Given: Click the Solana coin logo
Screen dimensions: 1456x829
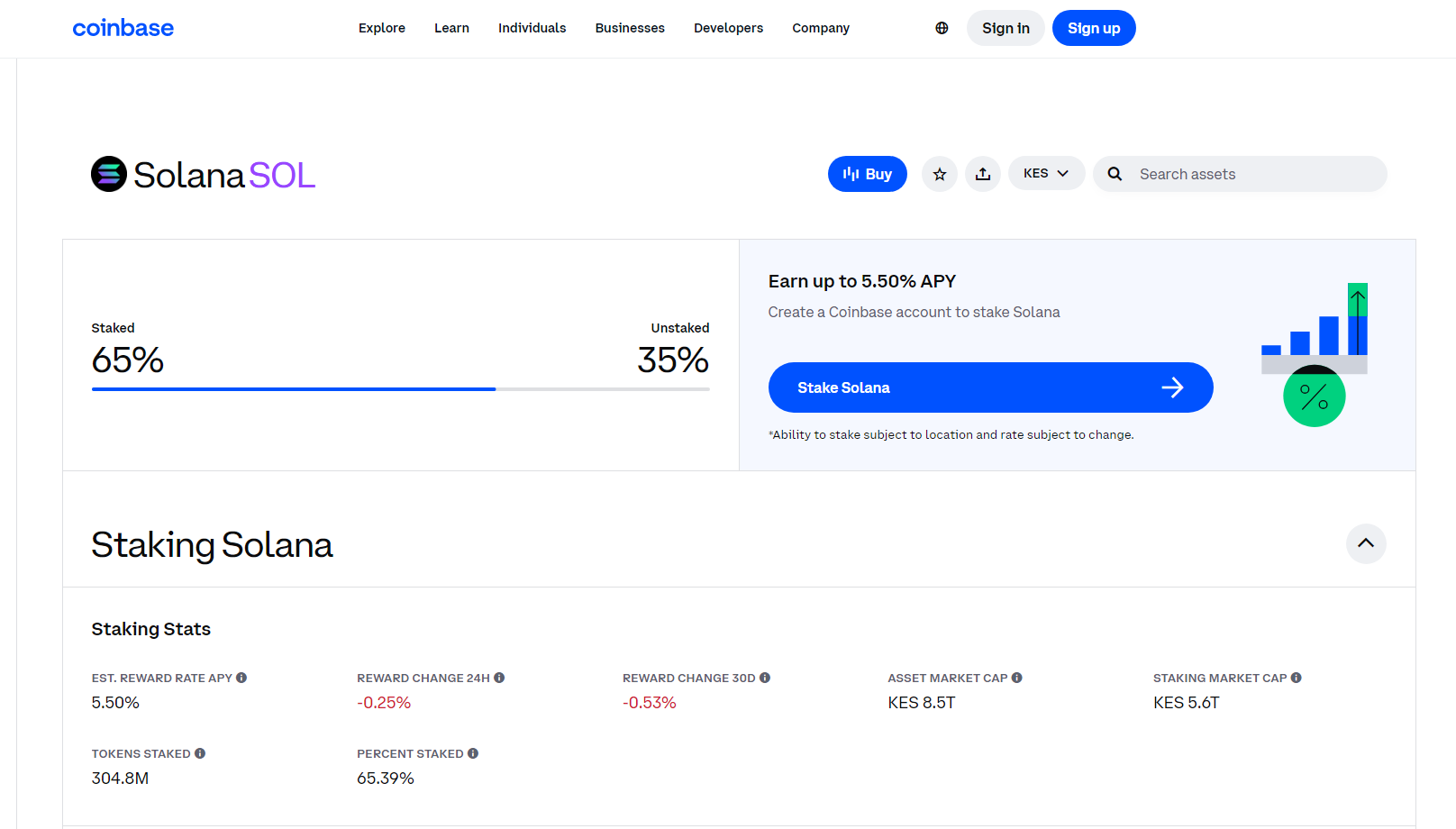Looking at the screenshot, I should [x=109, y=174].
